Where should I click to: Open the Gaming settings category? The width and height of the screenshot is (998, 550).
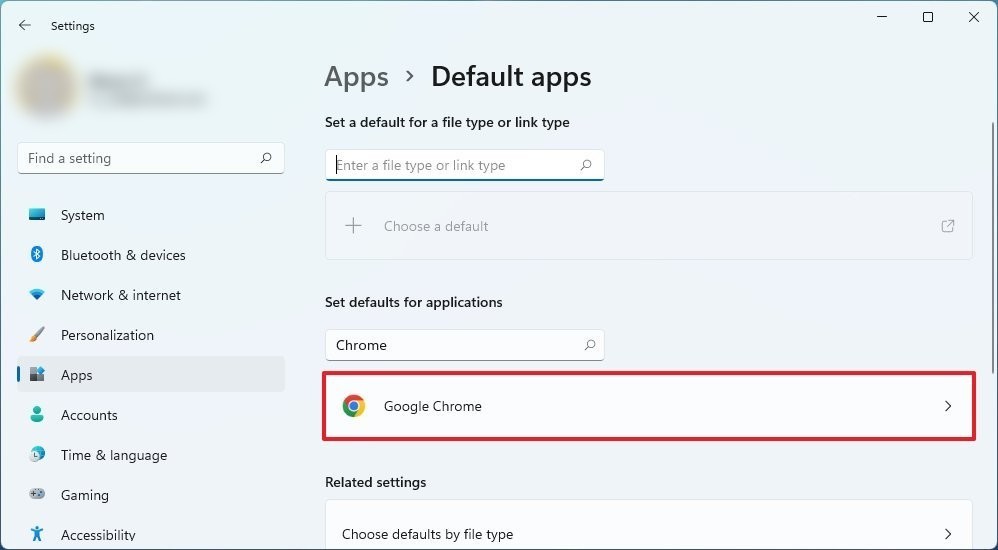pyautogui.click(x=151, y=495)
